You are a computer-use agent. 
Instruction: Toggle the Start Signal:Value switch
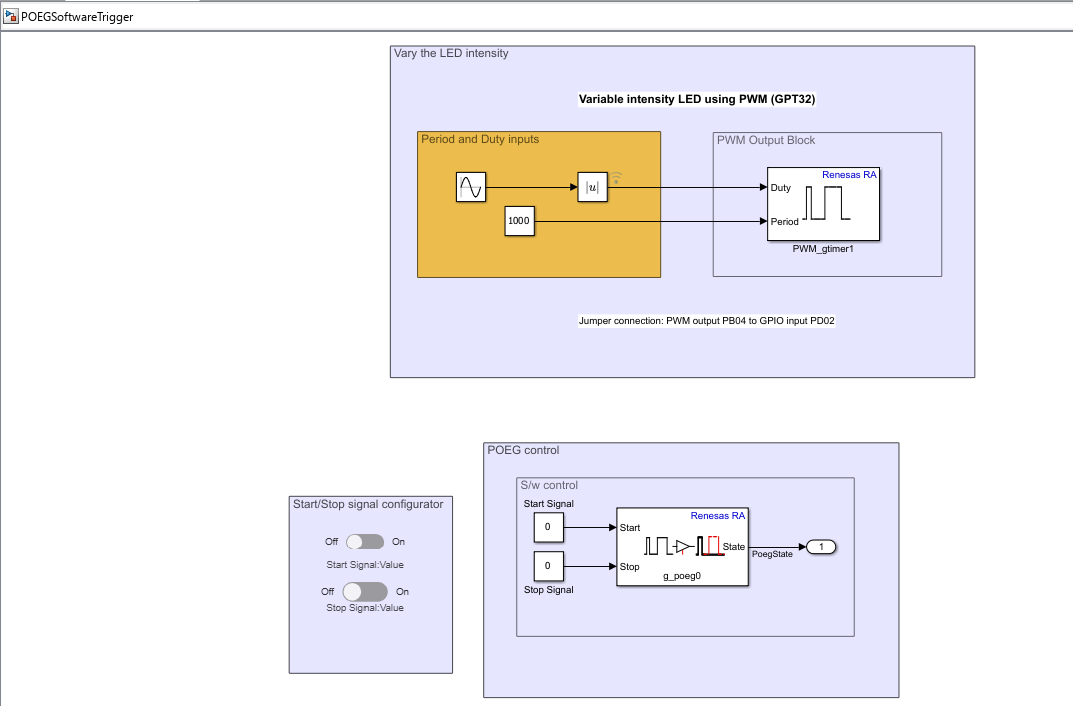pyautogui.click(x=365, y=542)
